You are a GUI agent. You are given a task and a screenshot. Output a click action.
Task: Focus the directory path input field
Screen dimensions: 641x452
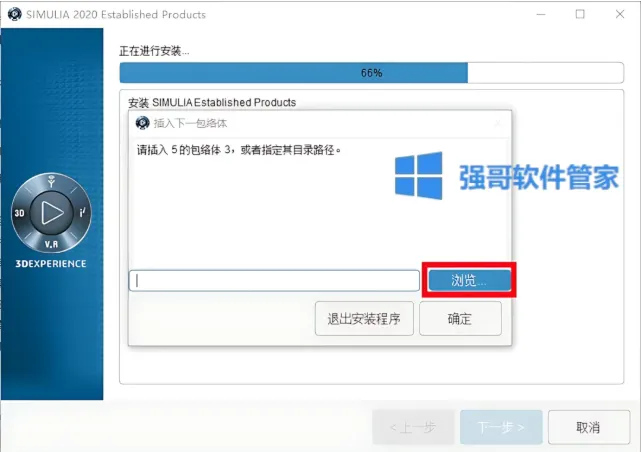pos(274,280)
